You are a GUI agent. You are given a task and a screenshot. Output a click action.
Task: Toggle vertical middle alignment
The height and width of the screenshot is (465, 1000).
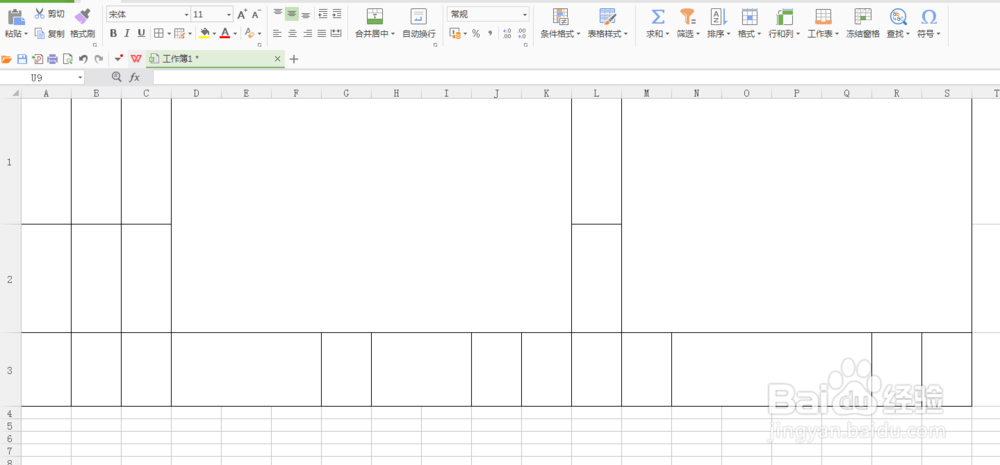pos(291,13)
